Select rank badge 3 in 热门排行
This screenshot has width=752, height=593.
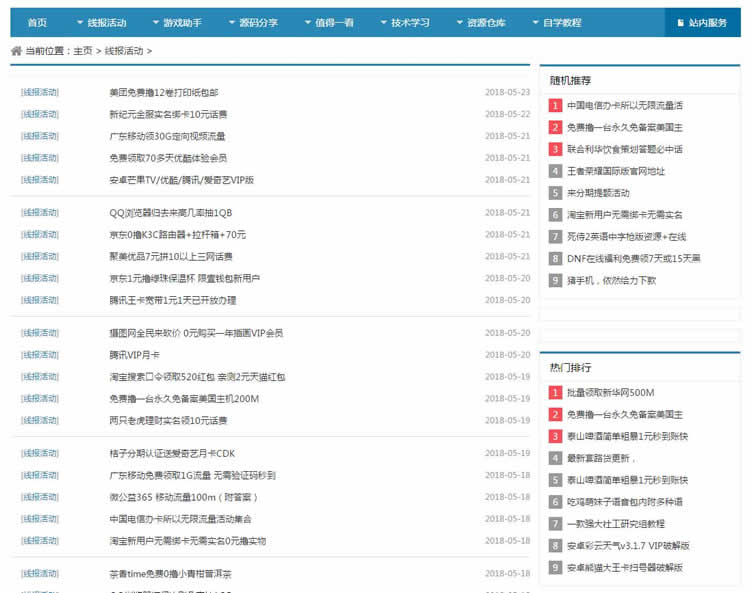pos(555,436)
